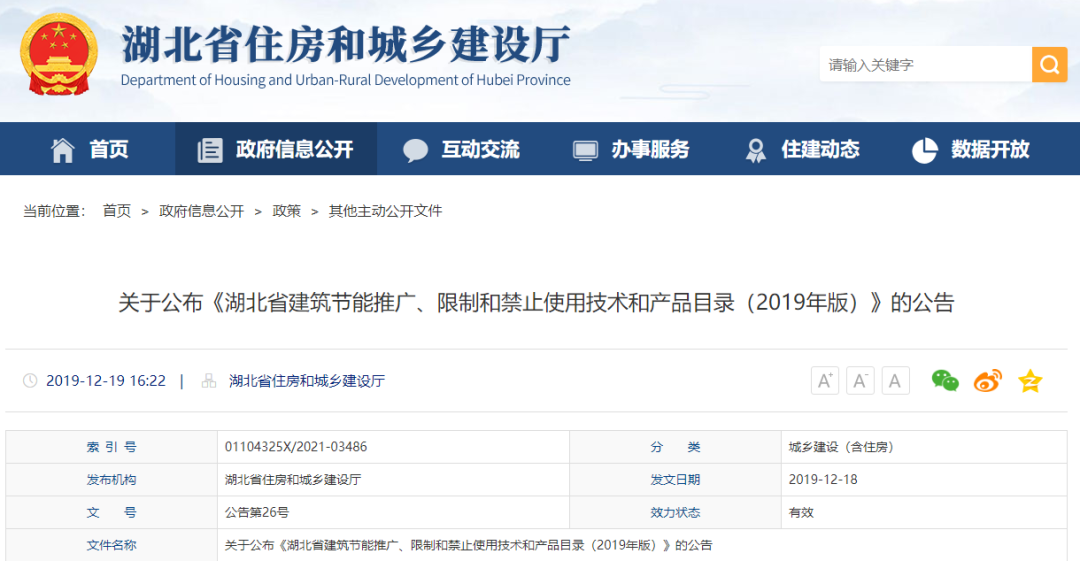Decrease font size with A- button

pos(860,381)
